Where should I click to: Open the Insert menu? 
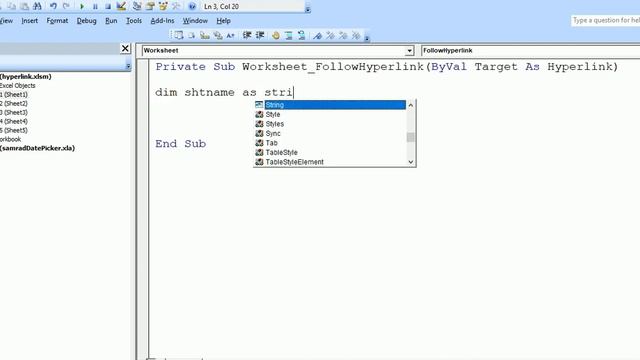point(29,20)
